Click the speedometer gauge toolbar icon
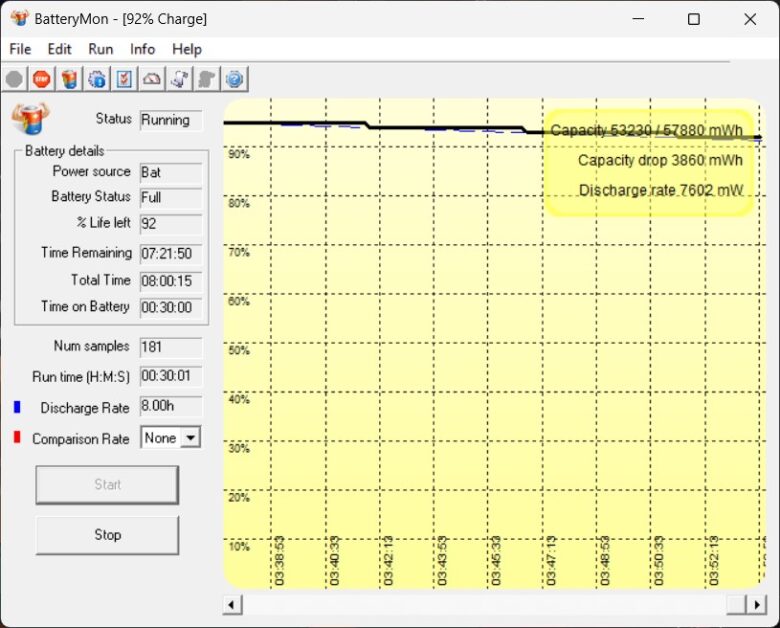 [x=152, y=79]
